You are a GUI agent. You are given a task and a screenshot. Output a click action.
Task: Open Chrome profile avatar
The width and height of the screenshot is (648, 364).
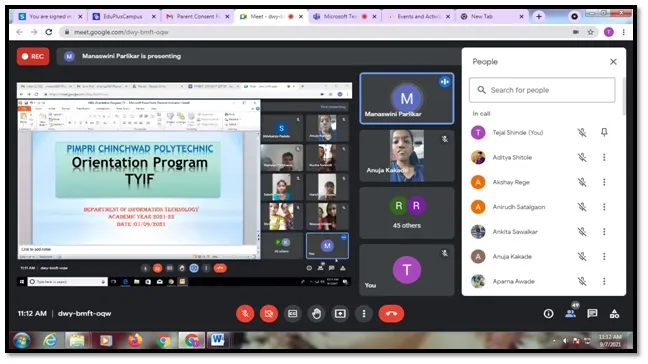[x=608, y=32]
